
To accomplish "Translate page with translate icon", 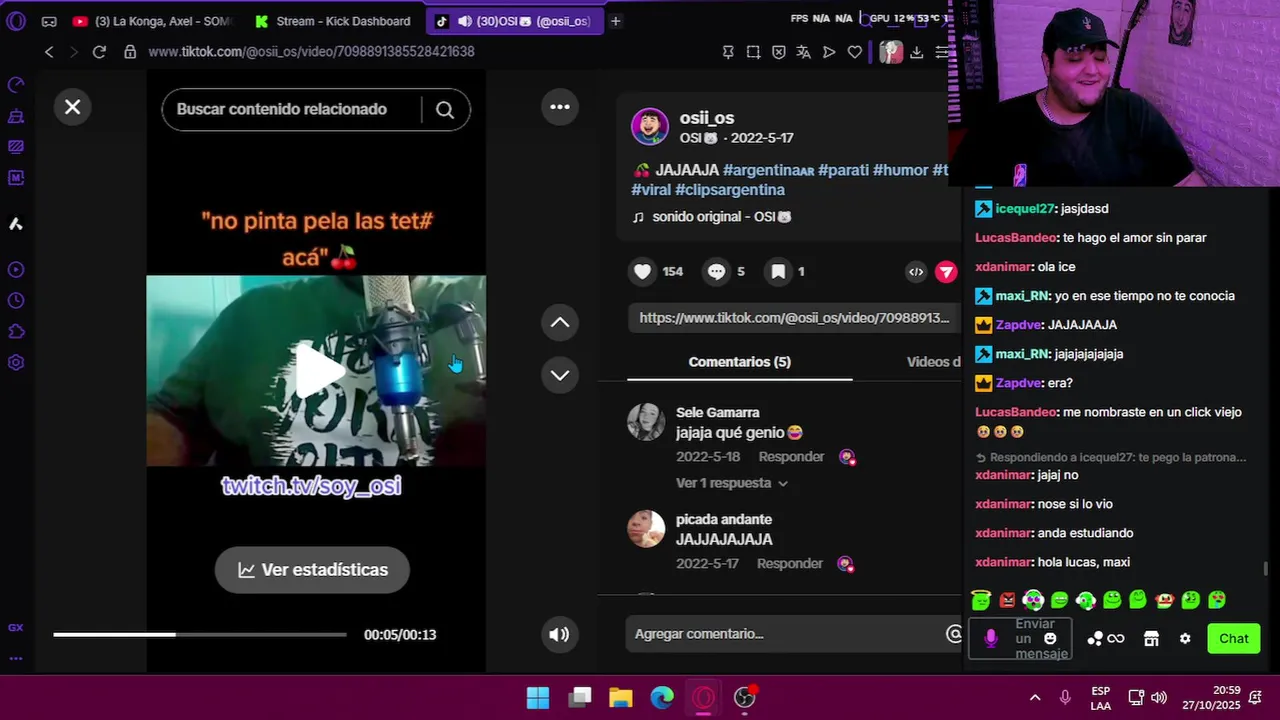I will 804,52.
